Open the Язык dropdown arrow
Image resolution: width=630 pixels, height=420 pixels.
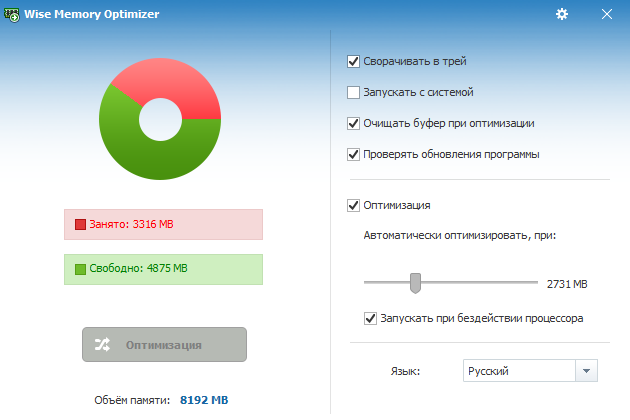(x=586, y=371)
